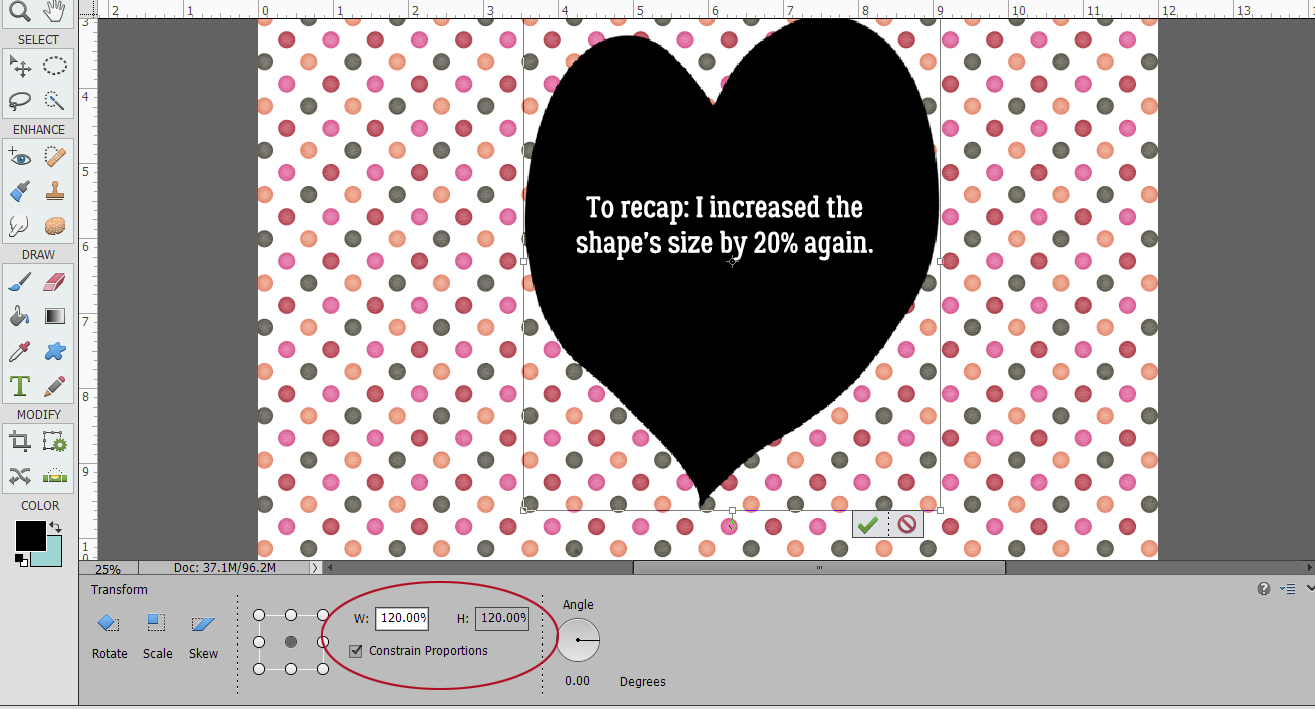Viewport: 1315px width, 709px height.
Task: Click the Angle dial control
Action: pyautogui.click(x=578, y=640)
